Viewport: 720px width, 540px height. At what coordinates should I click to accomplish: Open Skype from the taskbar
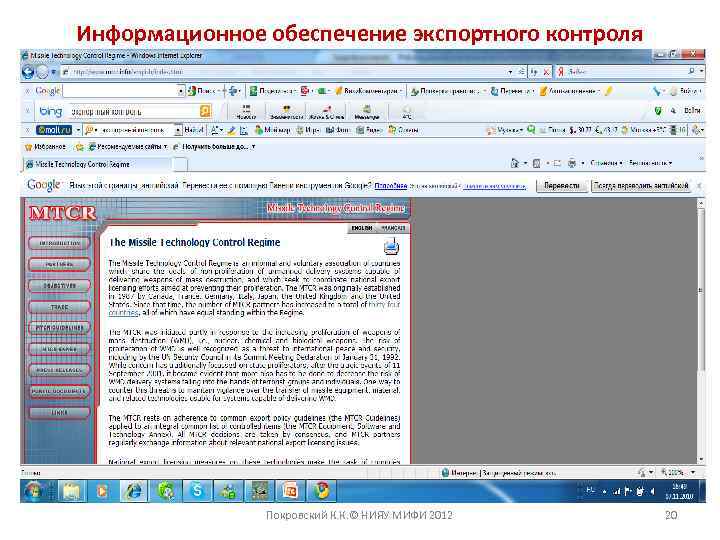197,491
